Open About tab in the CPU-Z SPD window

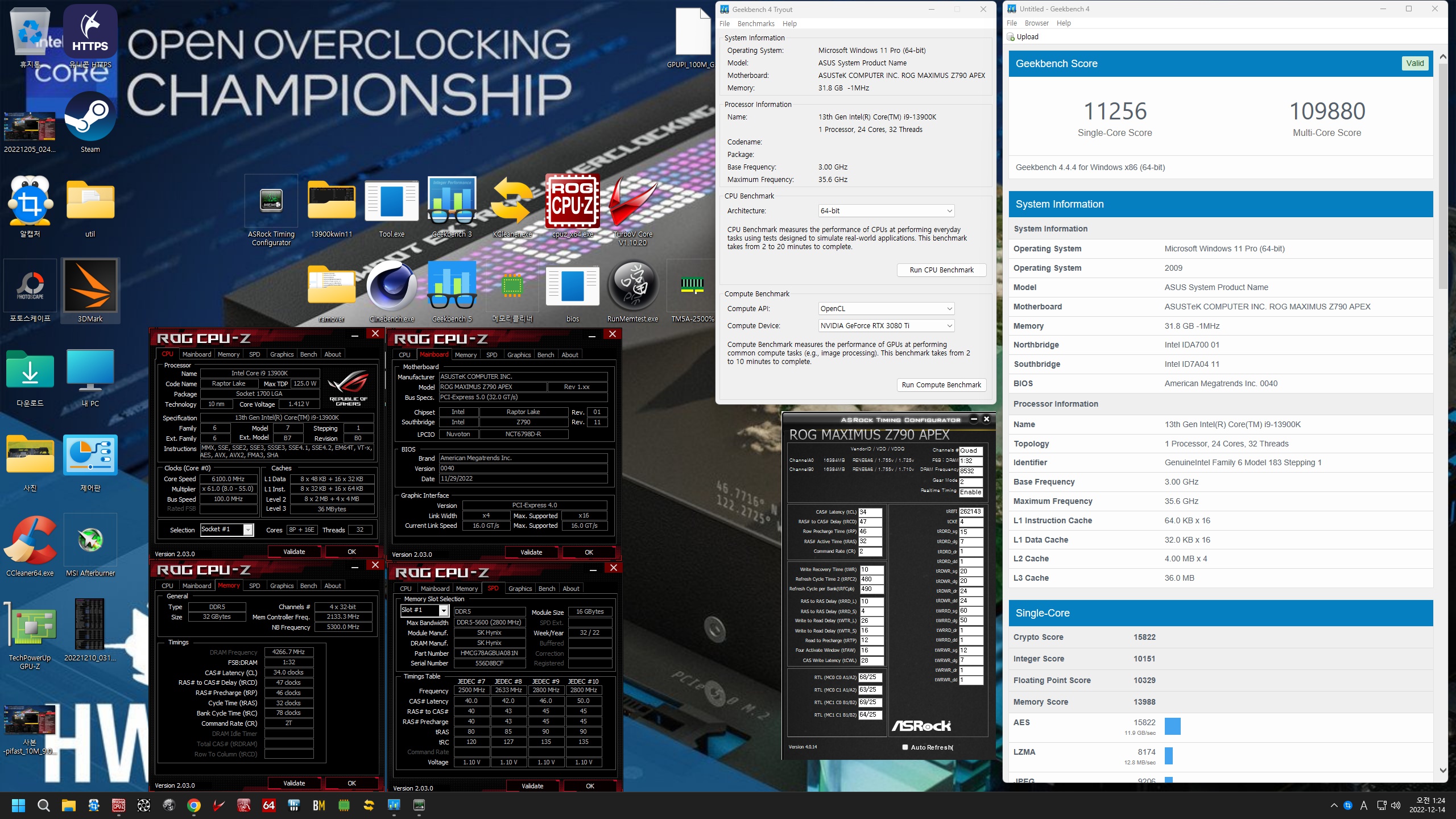click(571, 589)
